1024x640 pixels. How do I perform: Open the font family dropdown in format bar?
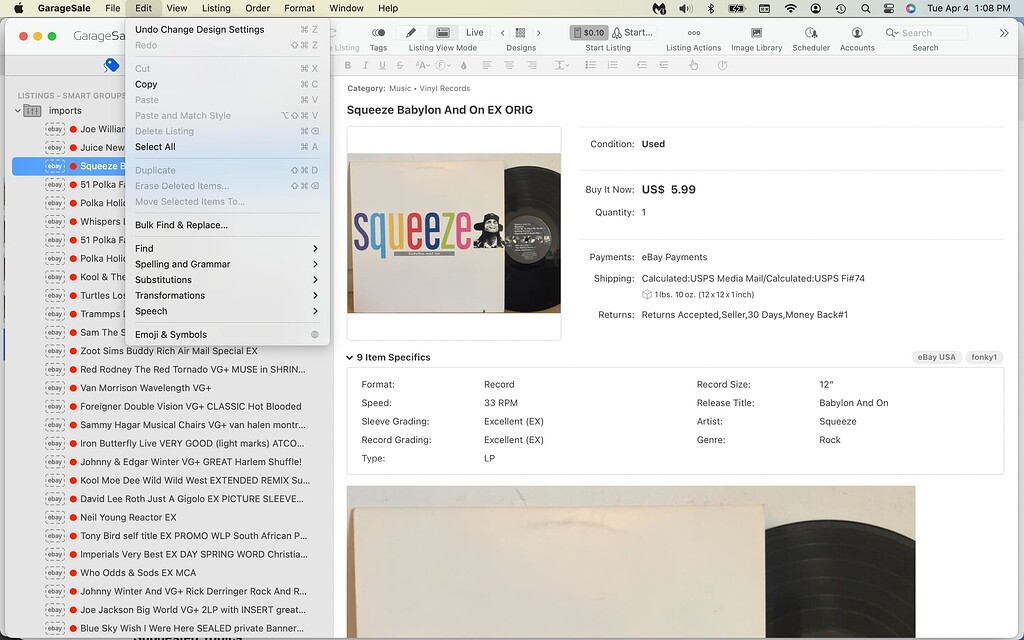[x=443, y=65]
